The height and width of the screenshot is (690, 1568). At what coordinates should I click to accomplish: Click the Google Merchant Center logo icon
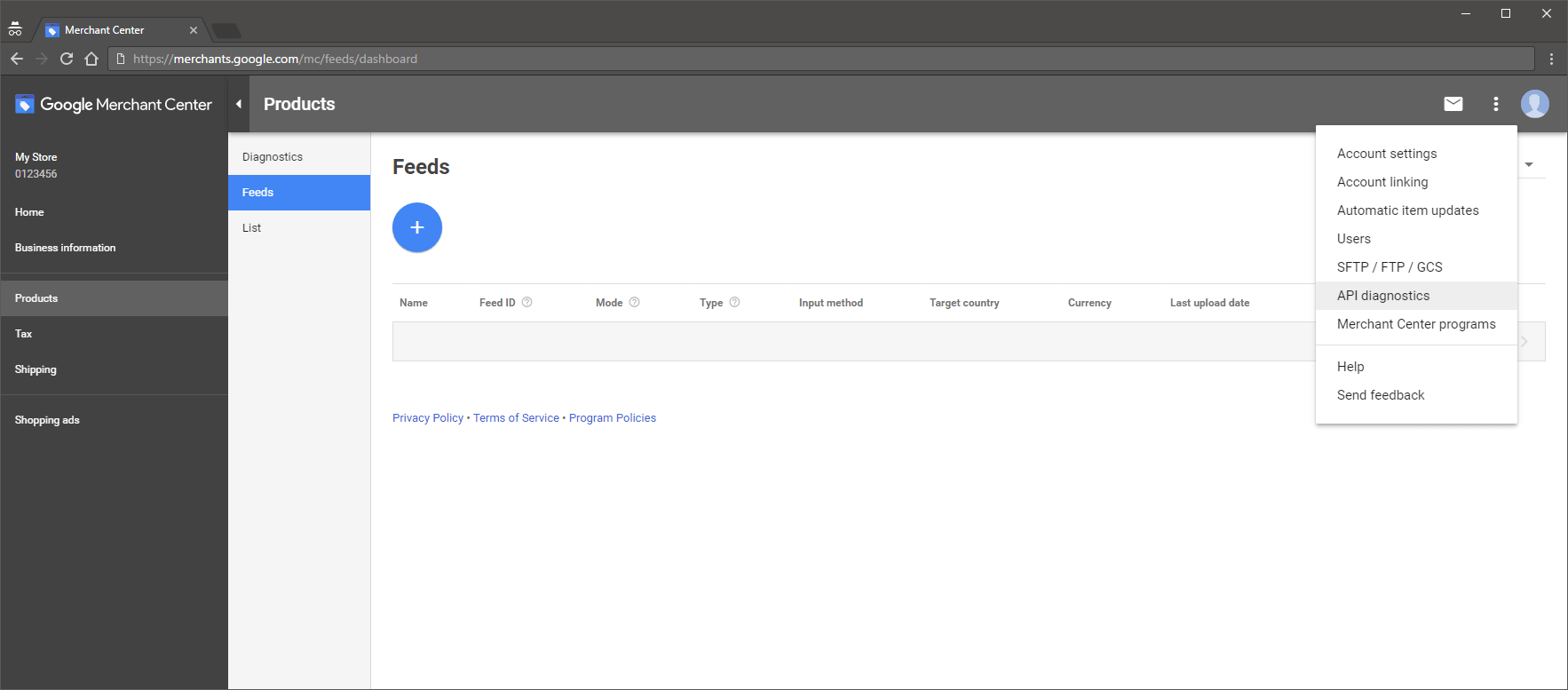[x=25, y=105]
